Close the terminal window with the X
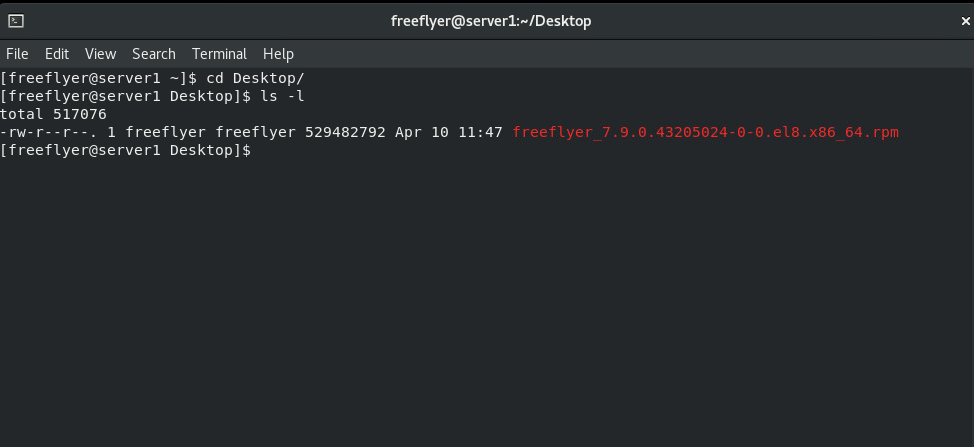974x447 pixels. coord(965,21)
